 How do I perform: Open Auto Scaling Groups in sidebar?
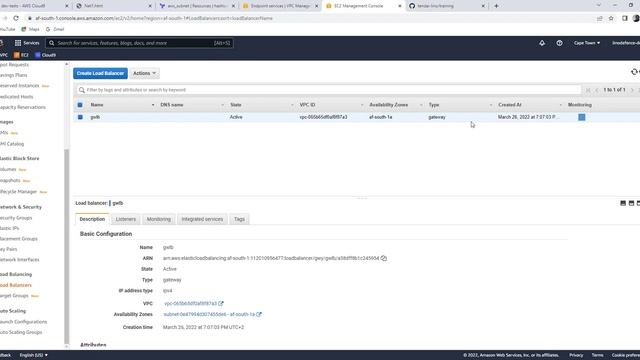[x=21, y=333]
